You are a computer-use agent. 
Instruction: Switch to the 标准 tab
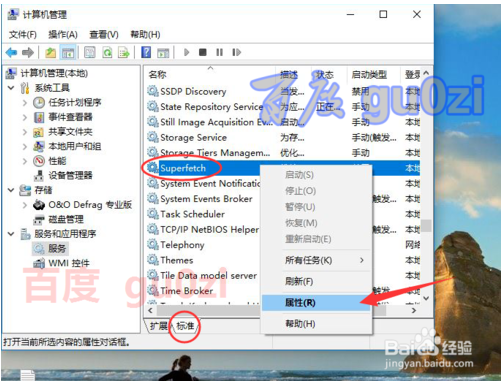185,326
